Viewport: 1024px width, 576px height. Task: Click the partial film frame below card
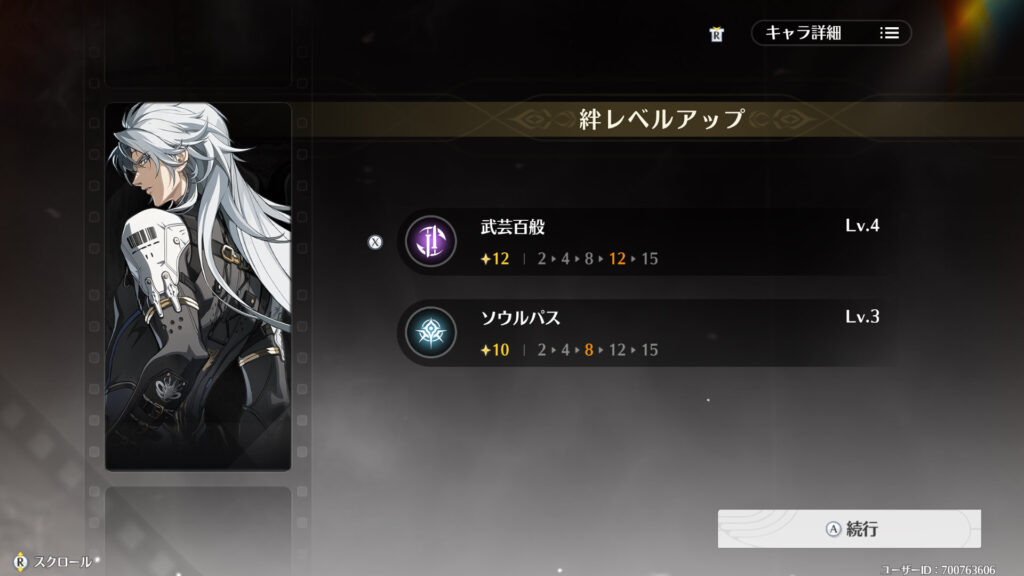coord(198,530)
